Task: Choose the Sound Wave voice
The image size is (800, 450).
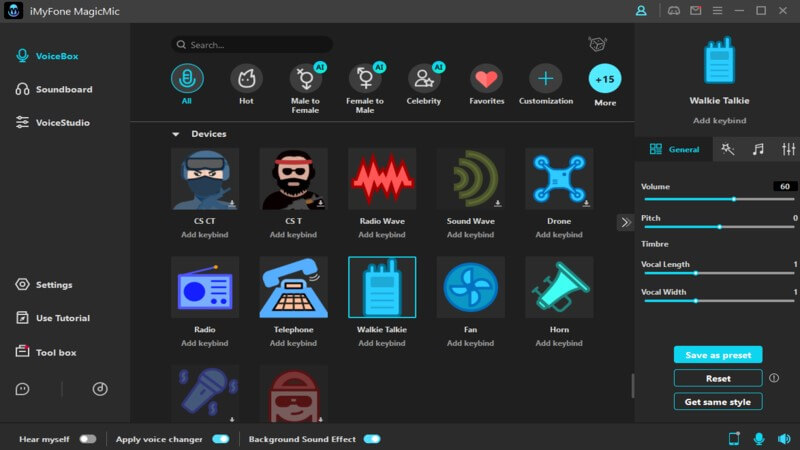Action: click(470, 179)
